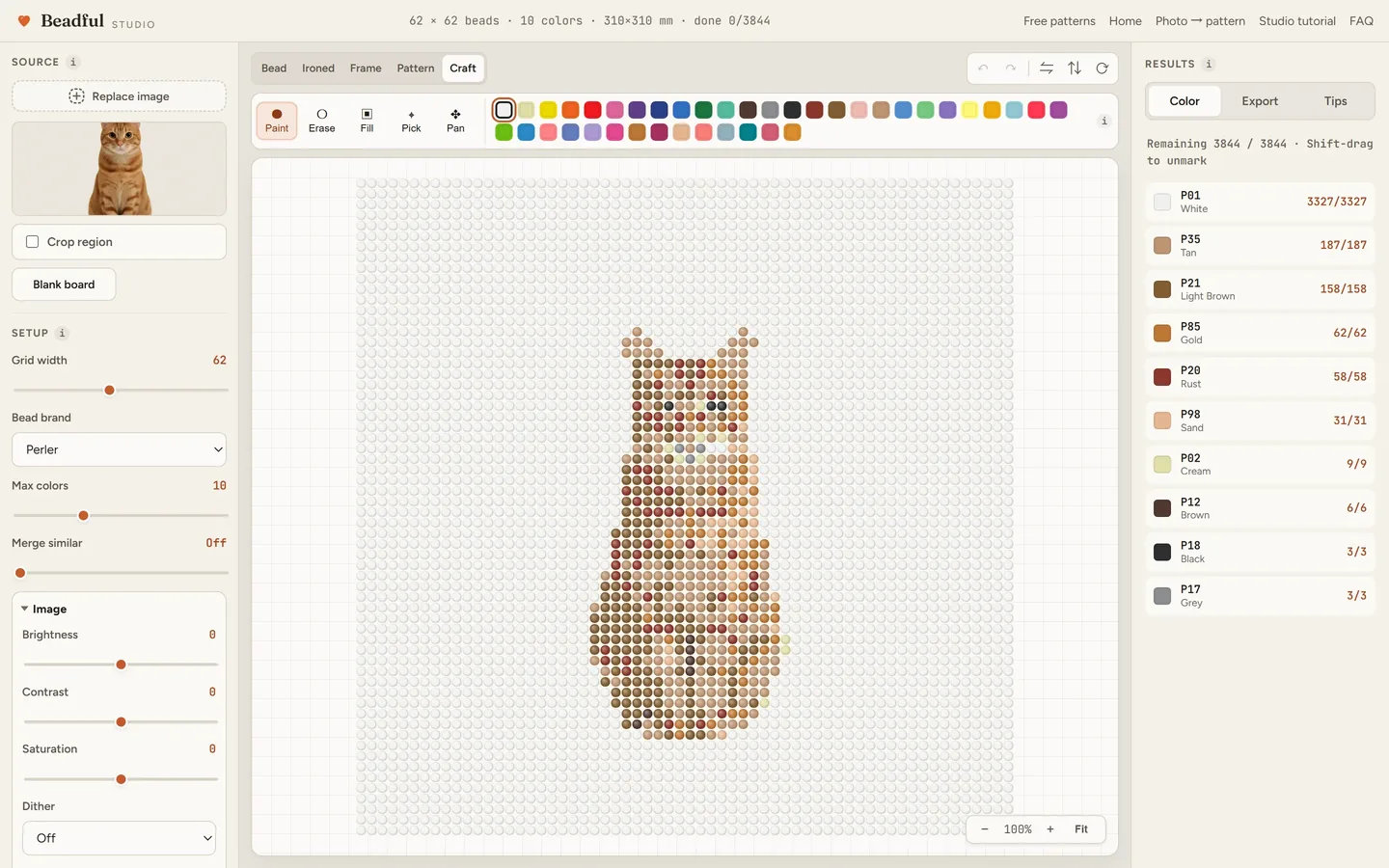The height and width of the screenshot is (868, 1389).
Task: Open the Dither dropdown
Action: pyautogui.click(x=119, y=838)
